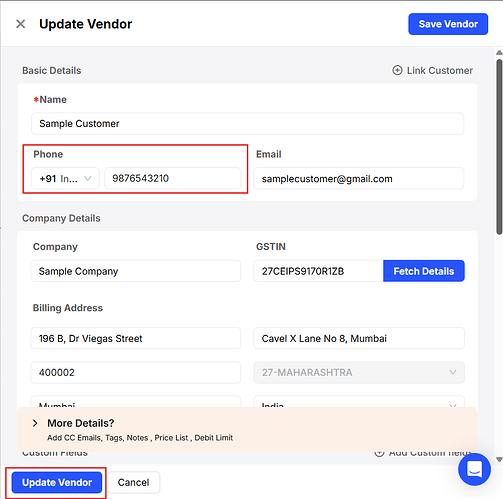Click the chevron icon beside More Details

point(35,423)
